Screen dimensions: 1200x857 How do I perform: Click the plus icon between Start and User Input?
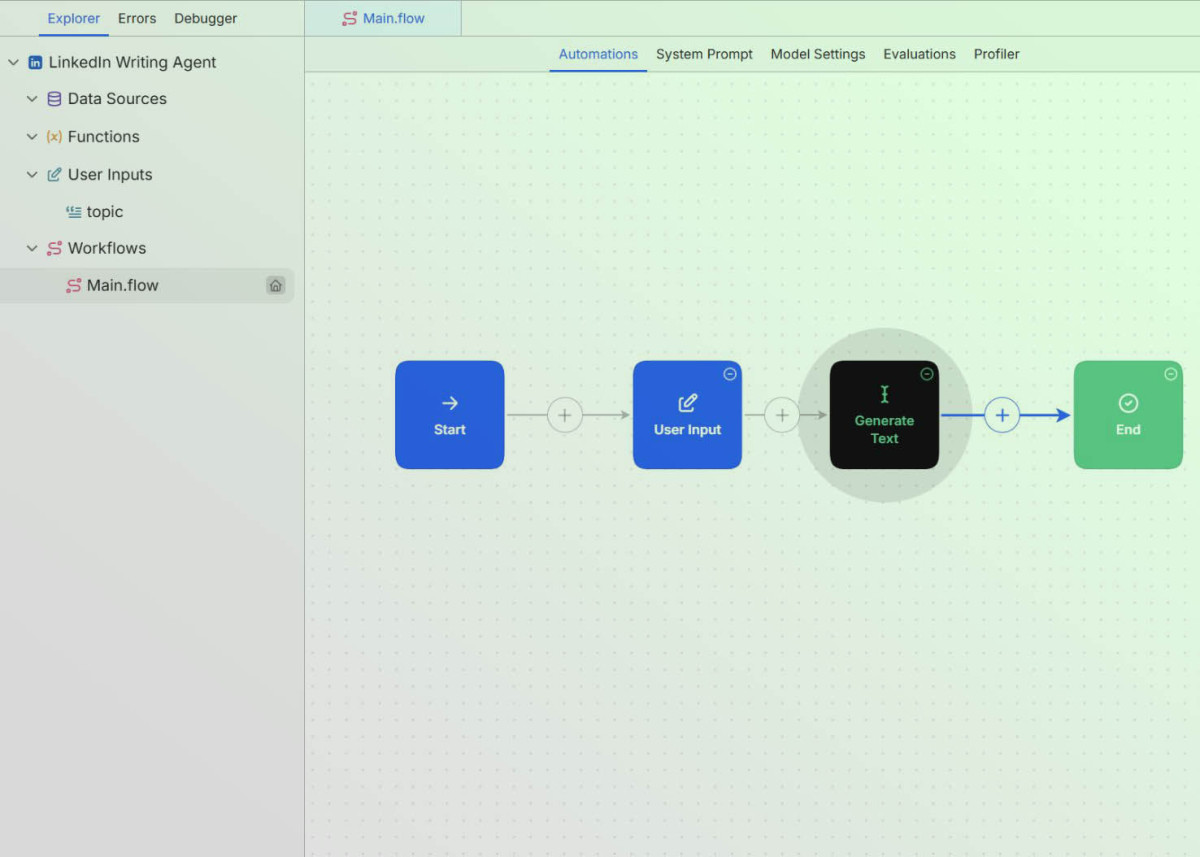(x=564, y=415)
